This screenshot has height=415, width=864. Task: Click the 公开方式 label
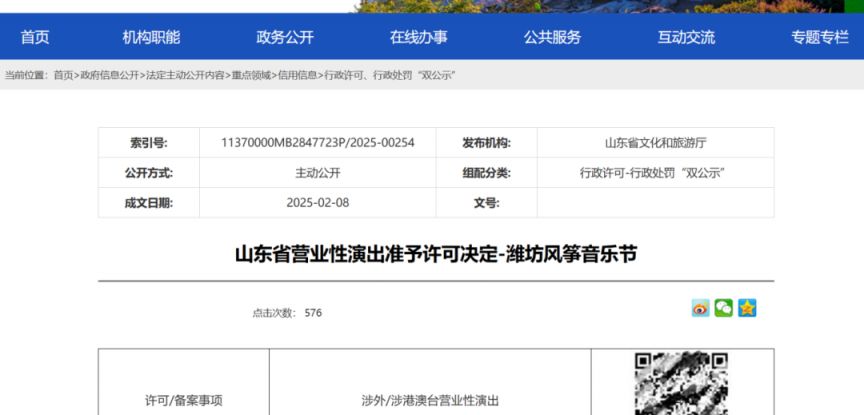(x=149, y=173)
